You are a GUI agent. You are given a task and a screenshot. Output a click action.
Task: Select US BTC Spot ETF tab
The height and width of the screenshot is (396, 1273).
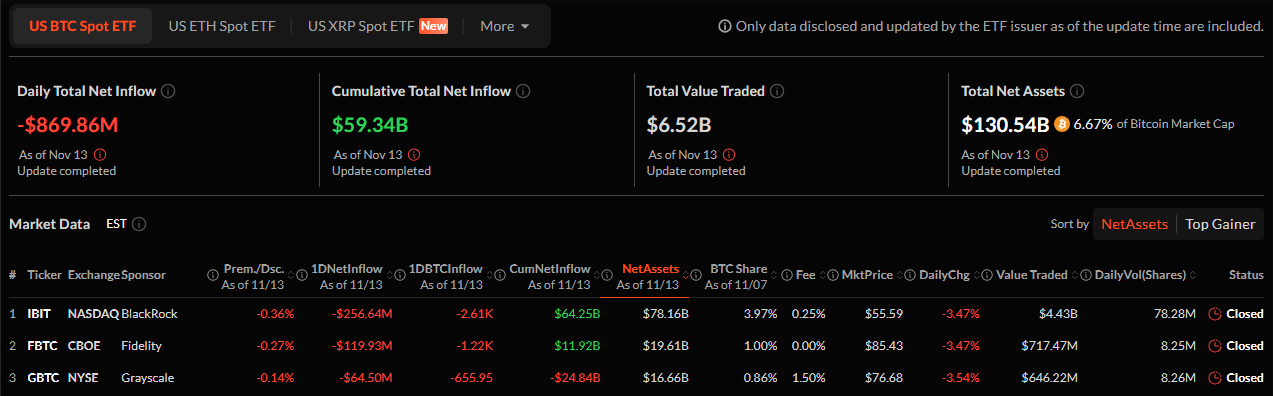82,26
